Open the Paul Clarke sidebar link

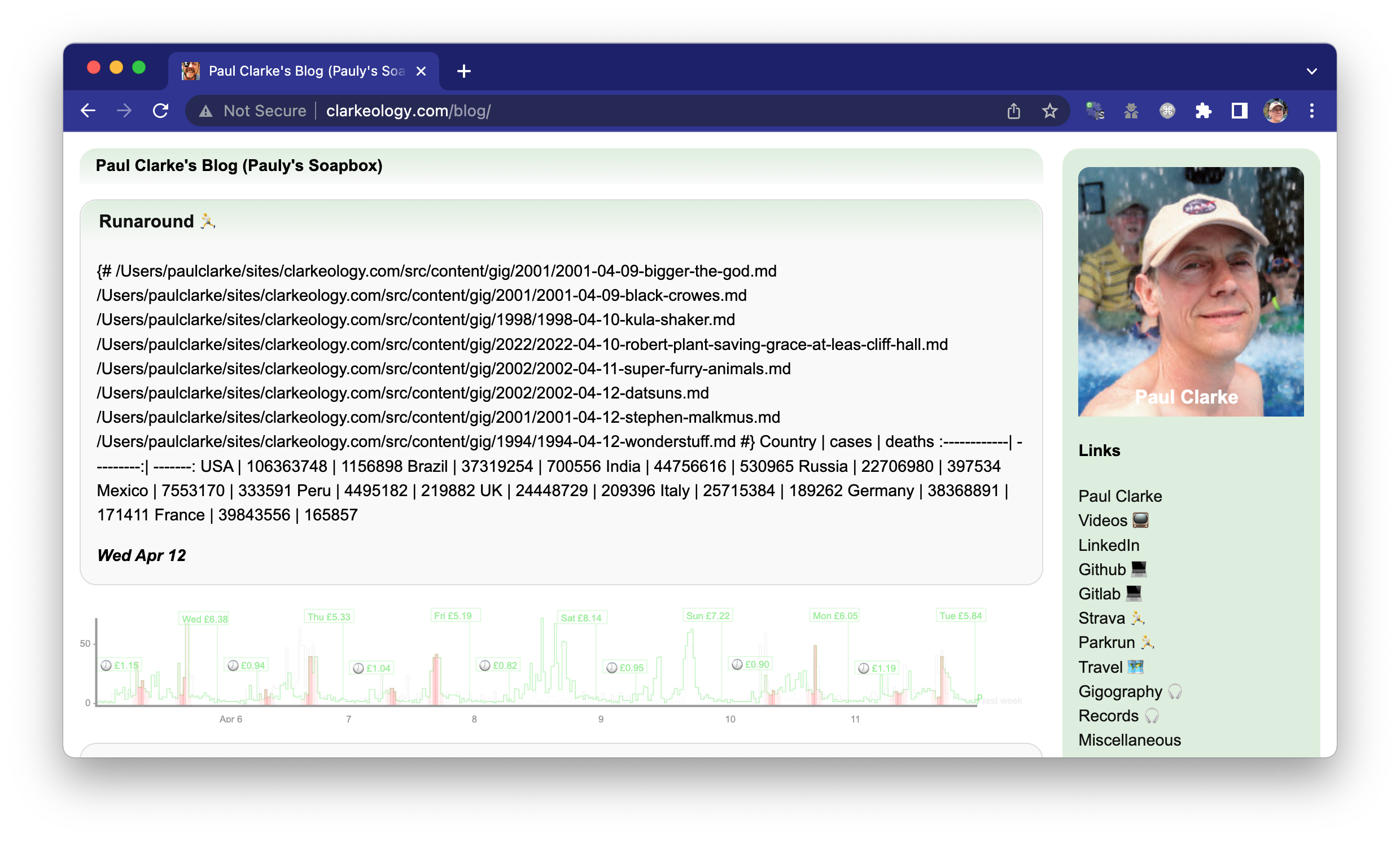(1120, 496)
